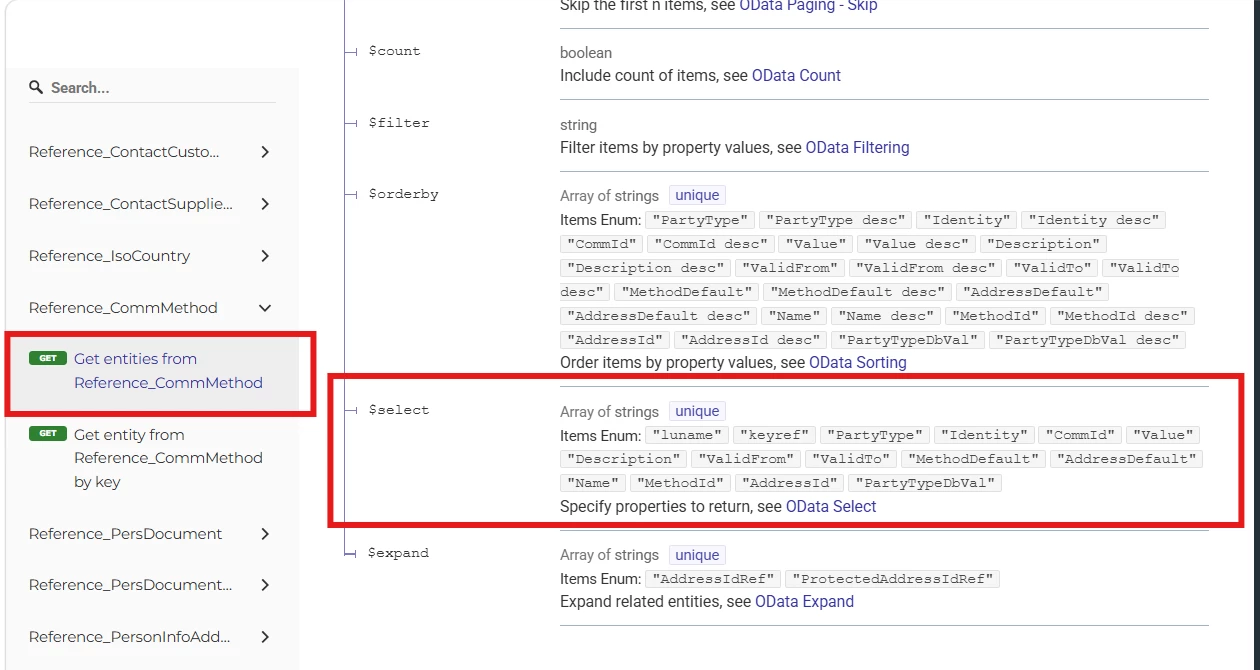Expand Reference_ContactCusto... section chevron
This screenshot has height=670, width=1260.
[265, 152]
